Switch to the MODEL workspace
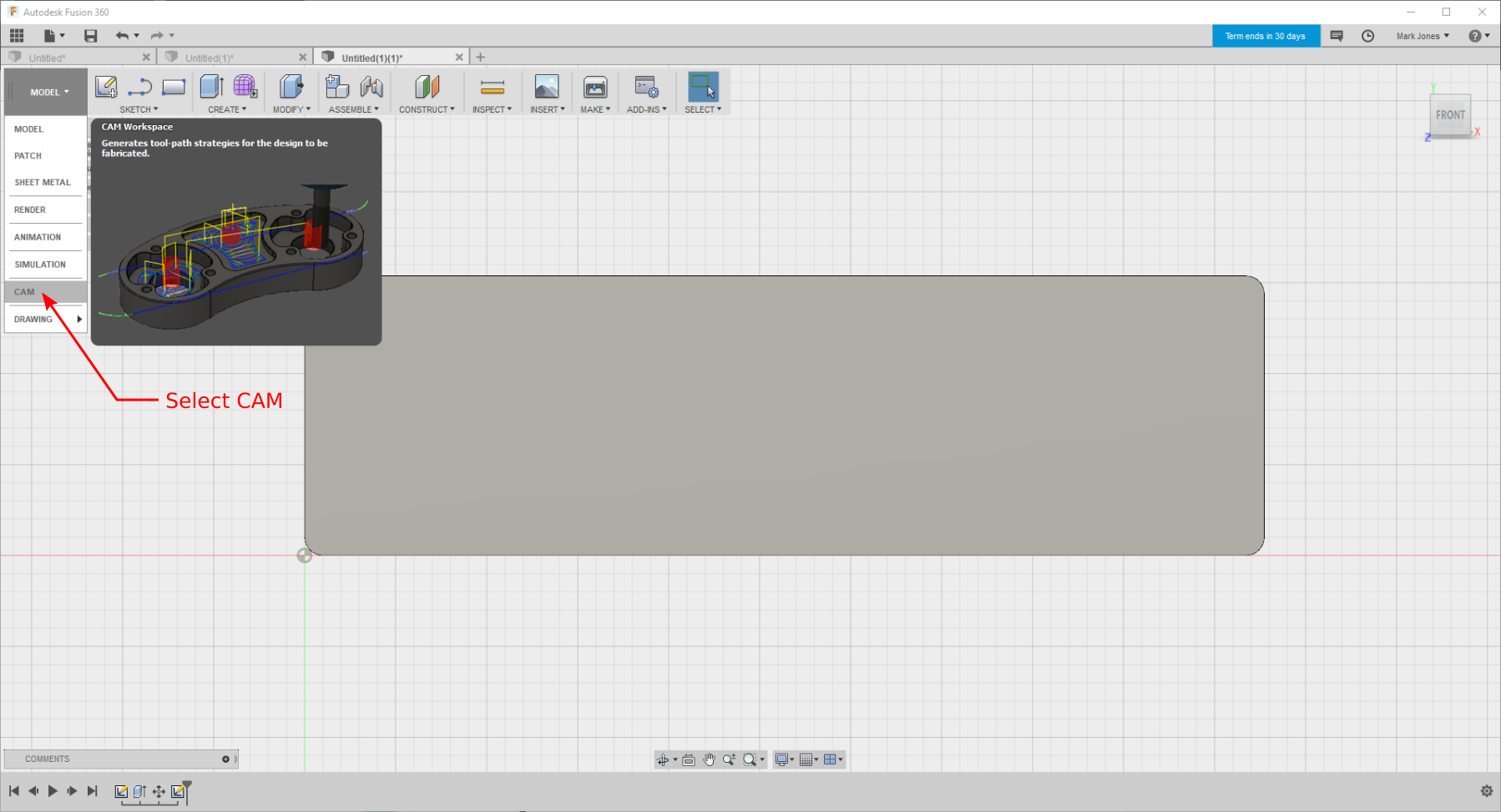The height and width of the screenshot is (812, 1501). 45,129
